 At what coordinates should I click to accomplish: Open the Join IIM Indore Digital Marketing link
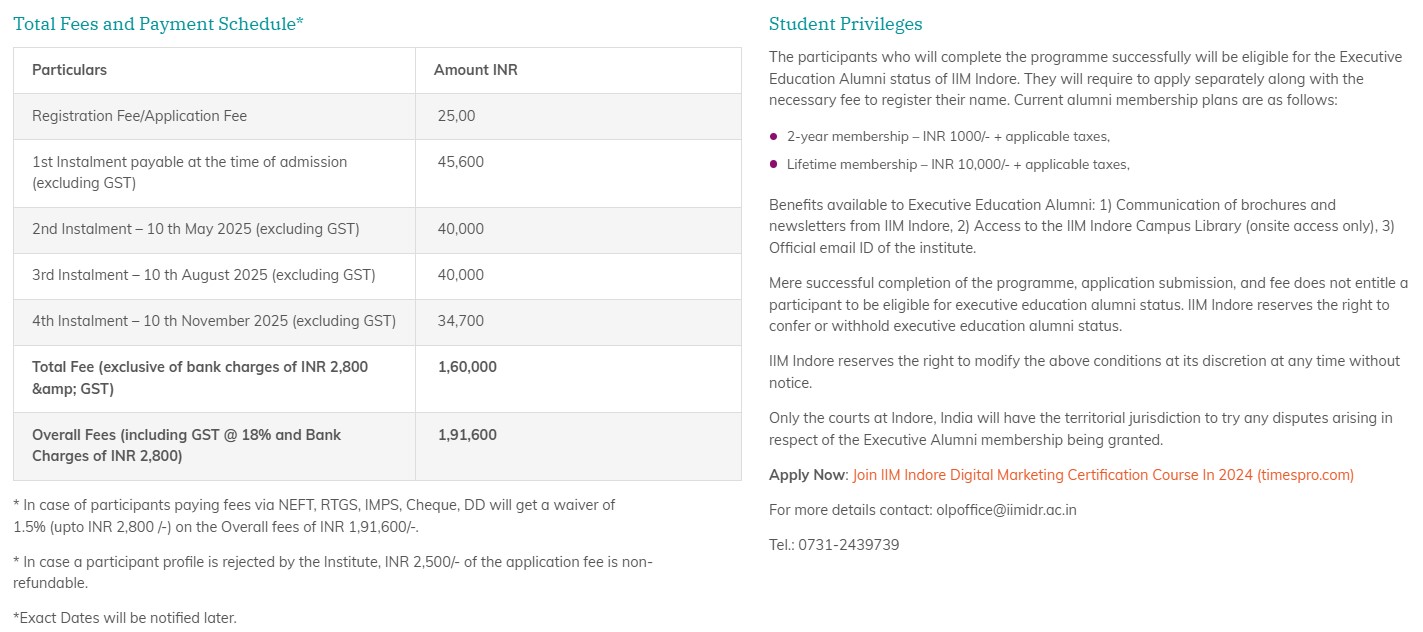tap(1103, 475)
